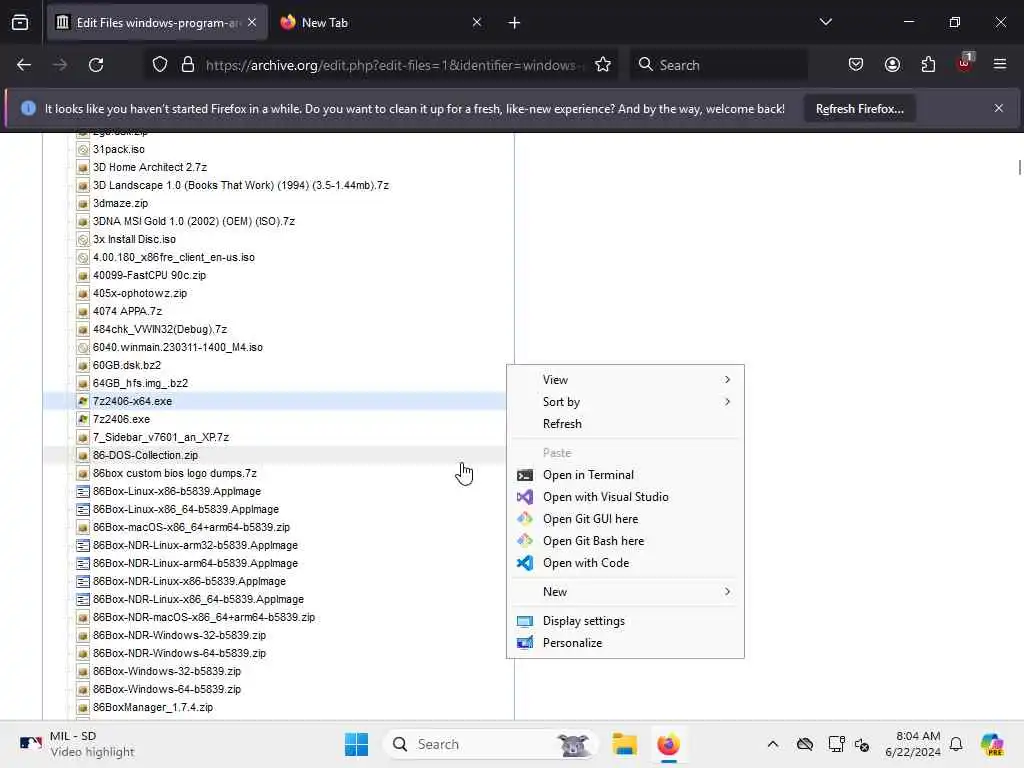The height and width of the screenshot is (768, 1024).
Task: Select file 3D Home Architect 2.7z
Action: tap(150, 167)
